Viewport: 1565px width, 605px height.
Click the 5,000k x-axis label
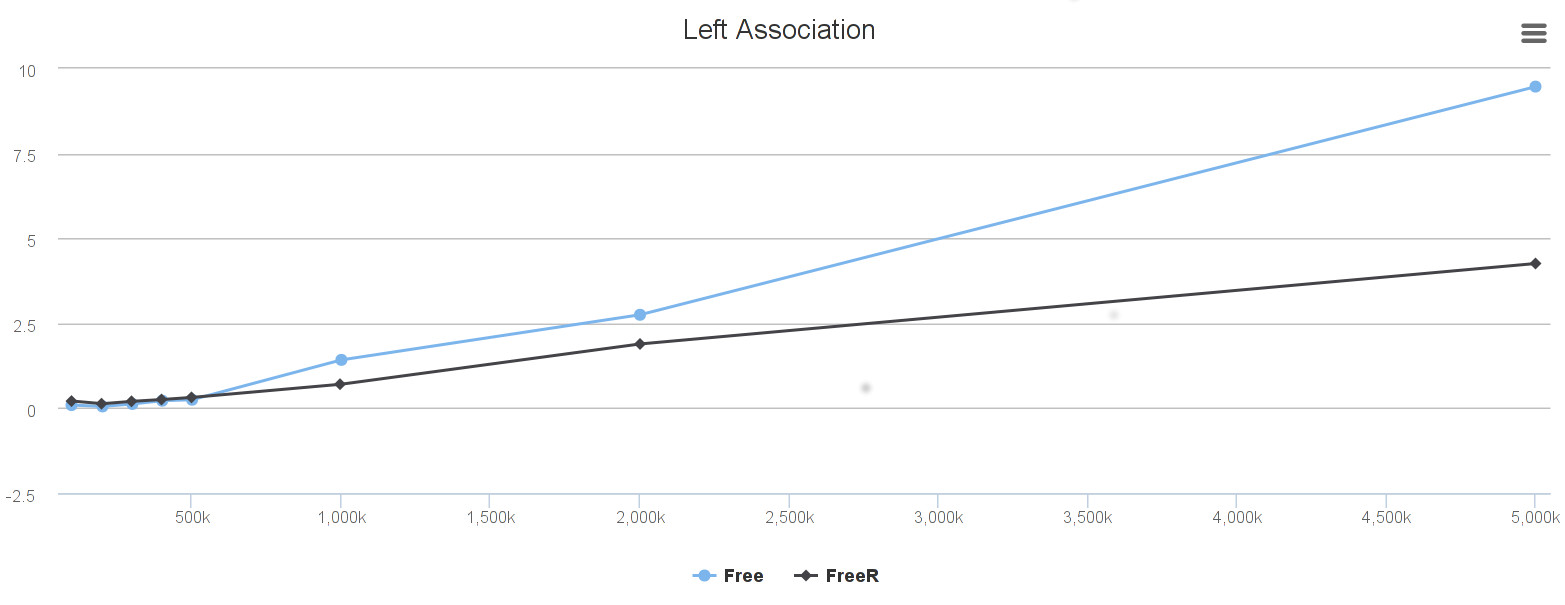click(1535, 517)
